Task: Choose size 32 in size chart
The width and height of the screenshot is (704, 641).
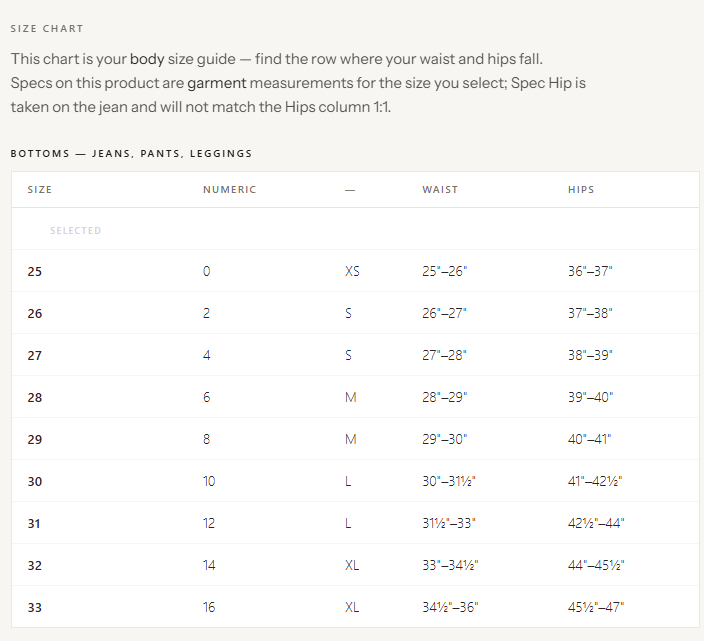Action: [355, 565]
